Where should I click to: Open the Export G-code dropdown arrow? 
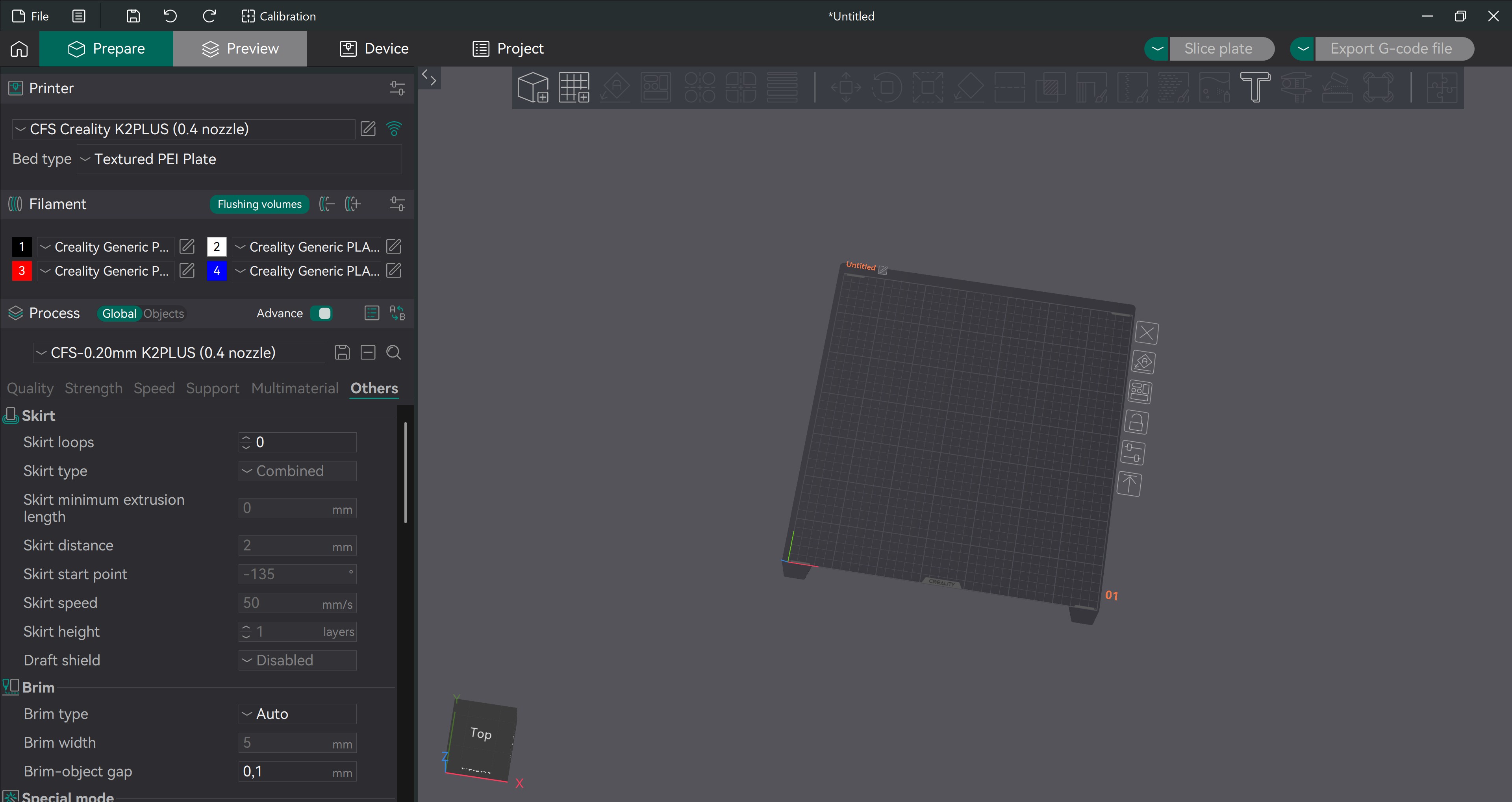[x=1303, y=49]
